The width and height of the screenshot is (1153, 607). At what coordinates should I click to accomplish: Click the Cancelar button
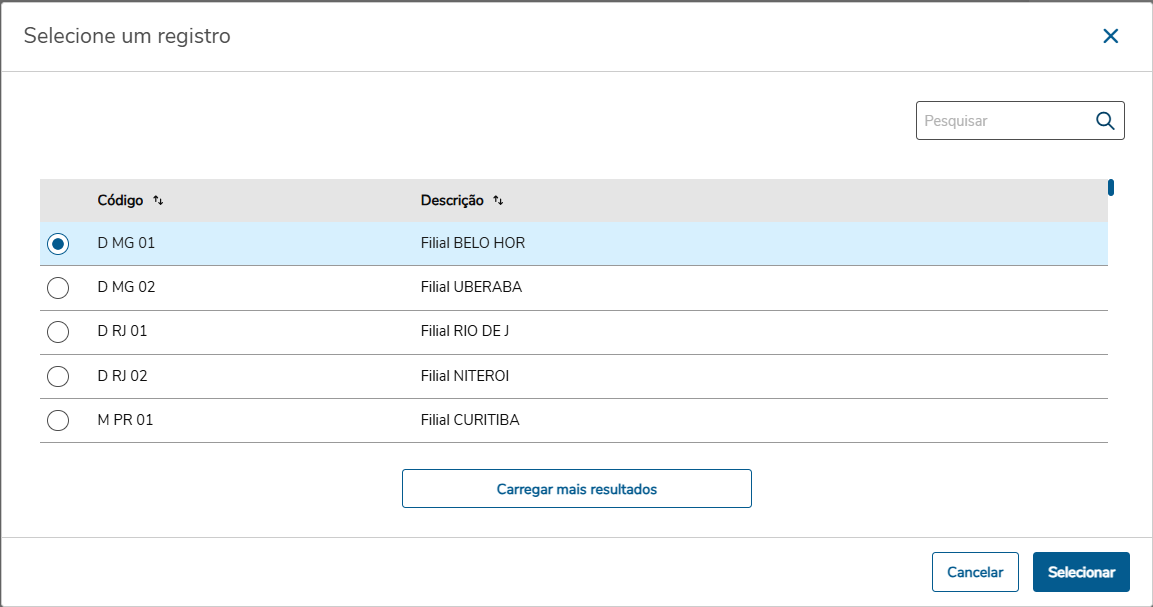[x=975, y=572]
